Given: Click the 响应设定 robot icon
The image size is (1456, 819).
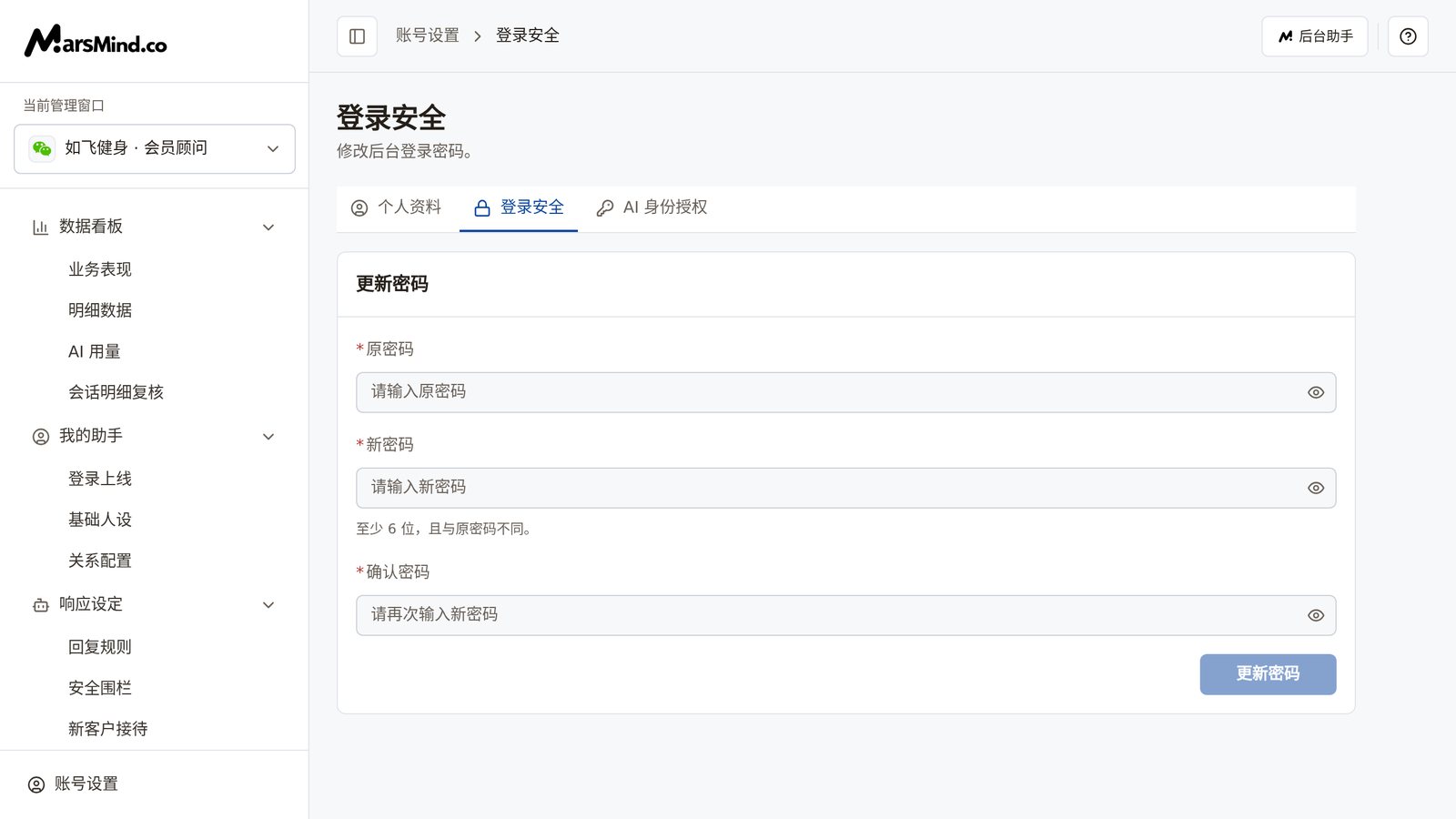Looking at the screenshot, I should pos(41,605).
